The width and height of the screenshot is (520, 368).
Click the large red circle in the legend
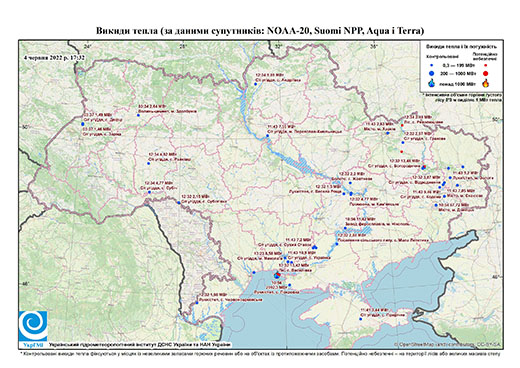coord(486,73)
